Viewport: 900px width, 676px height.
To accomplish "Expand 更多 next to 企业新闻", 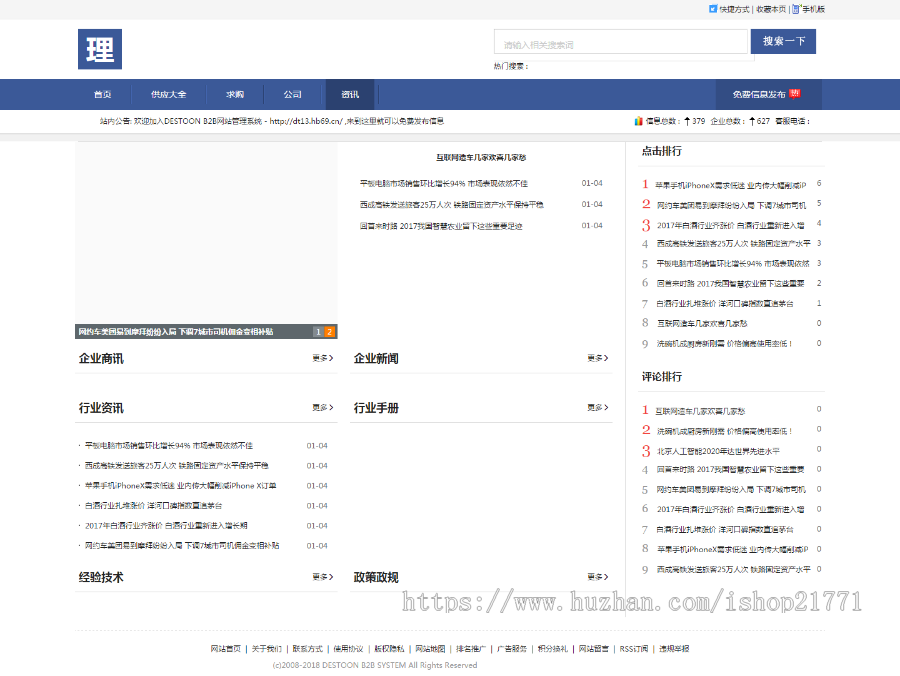I will [596, 357].
